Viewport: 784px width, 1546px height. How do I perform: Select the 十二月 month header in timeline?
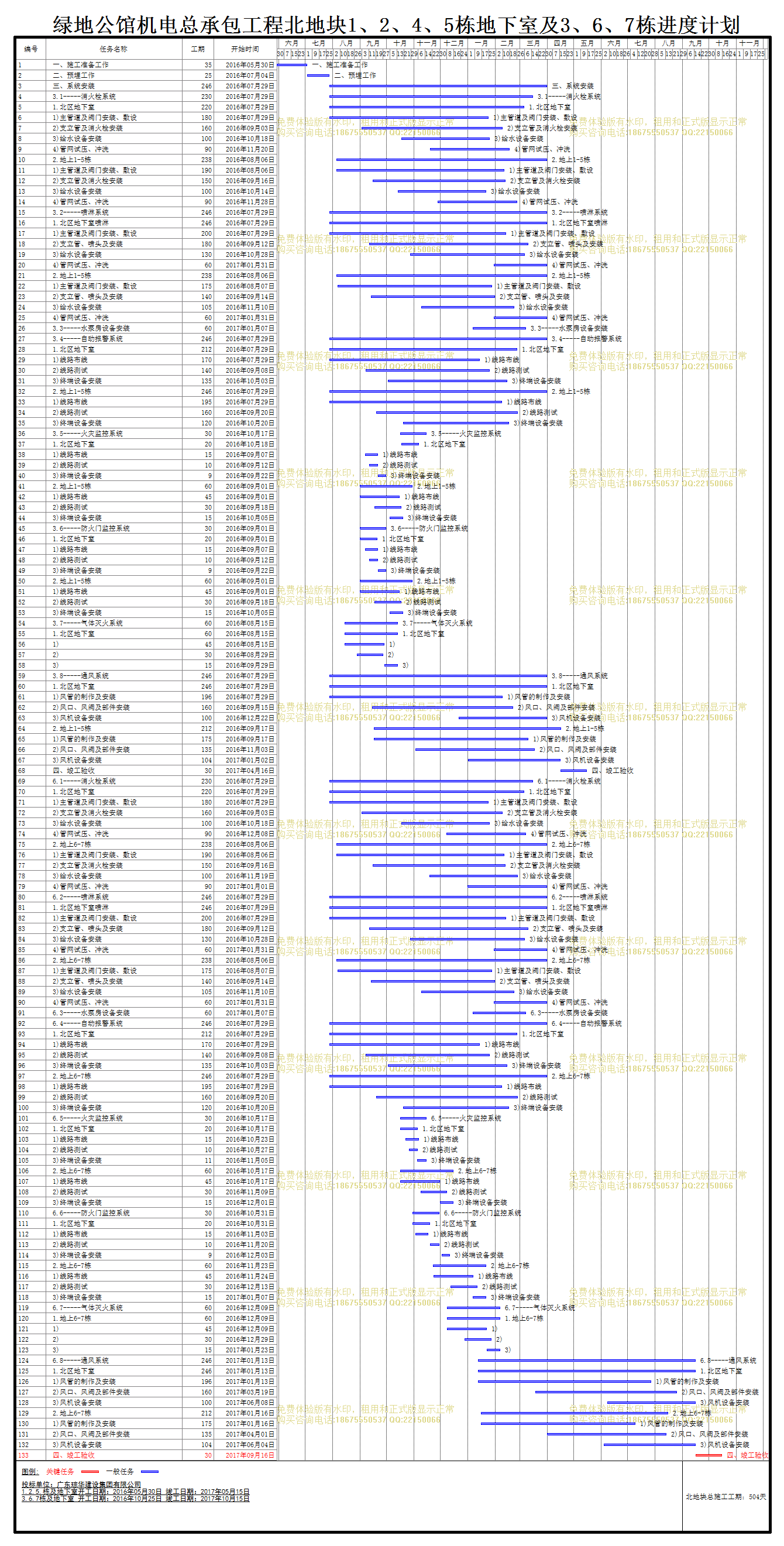(x=454, y=43)
